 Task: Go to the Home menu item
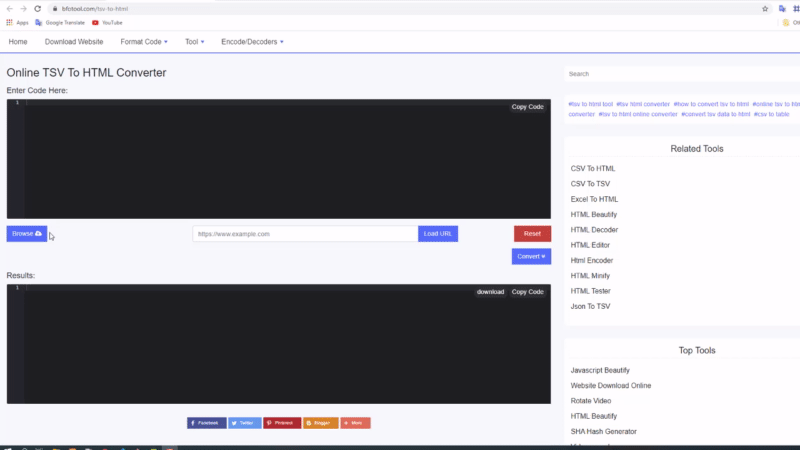pos(18,42)
